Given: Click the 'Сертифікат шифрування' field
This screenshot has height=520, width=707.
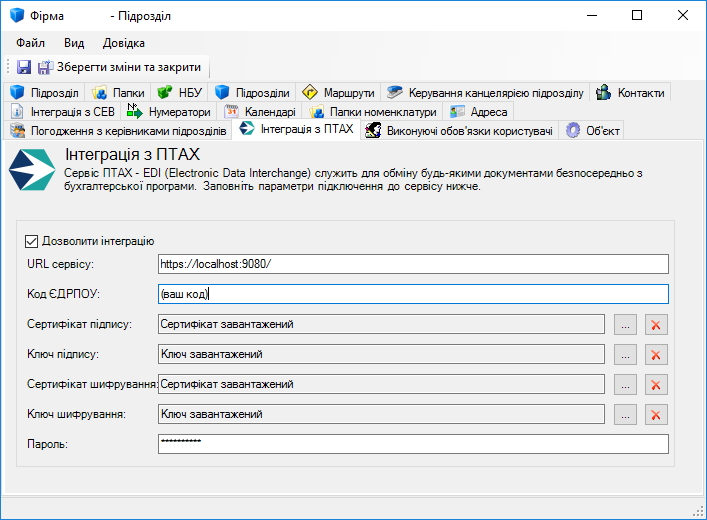Looking at the screenshot, I should (381, 384).
